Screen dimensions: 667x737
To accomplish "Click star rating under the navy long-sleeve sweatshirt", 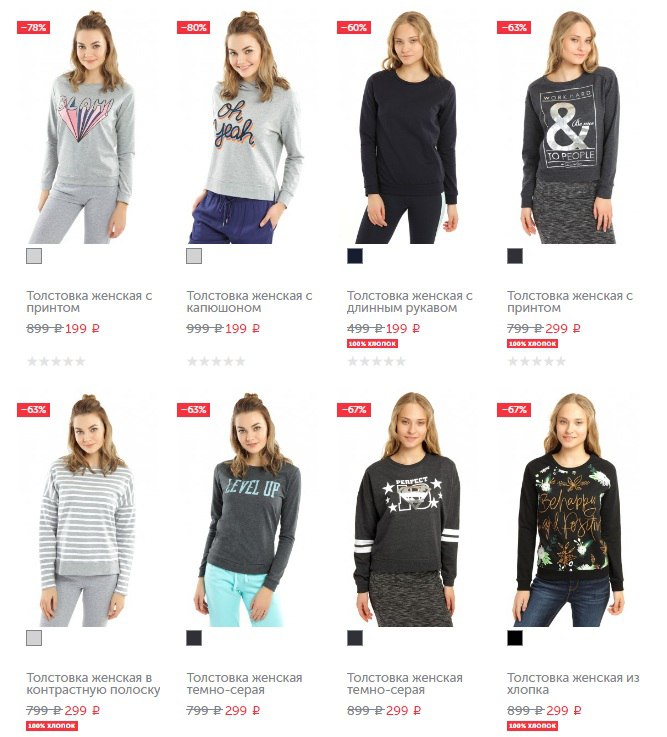I will coord(377,361).
